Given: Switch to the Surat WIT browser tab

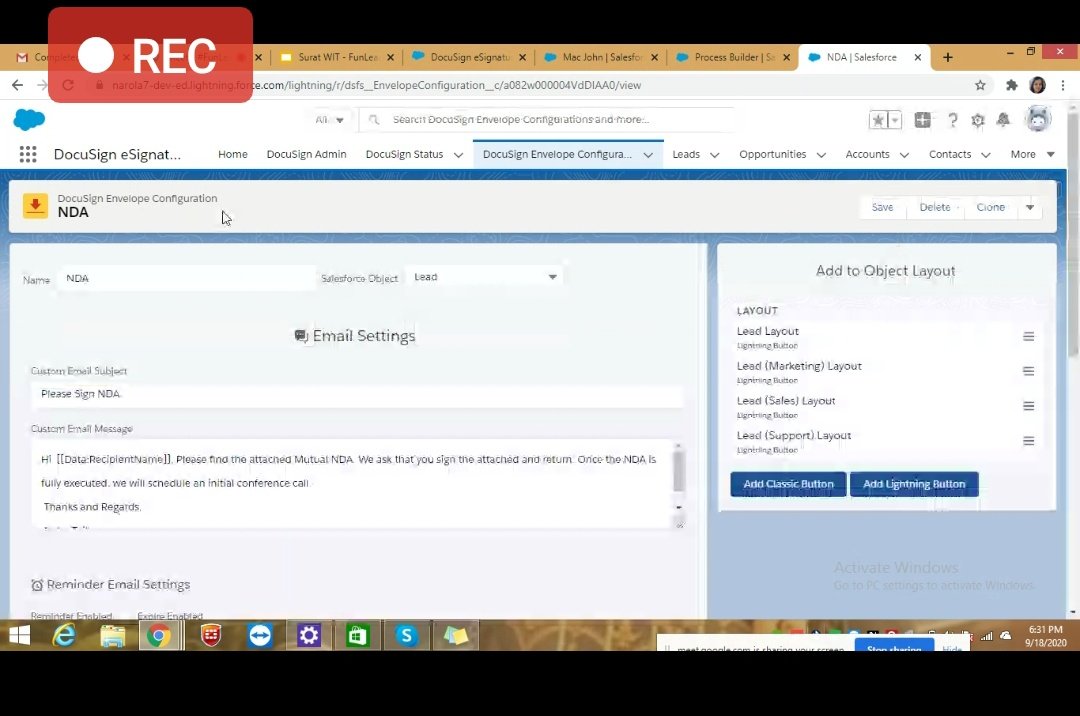Looking at the screenshot, I should 338,57.
